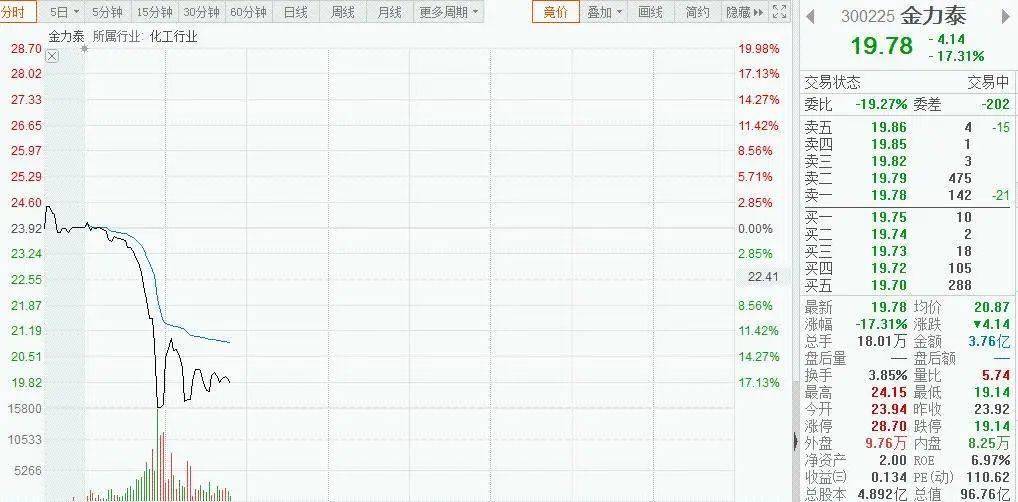
Task: Toggle 画线 drawing mode
Action: [x=651, y=12]
